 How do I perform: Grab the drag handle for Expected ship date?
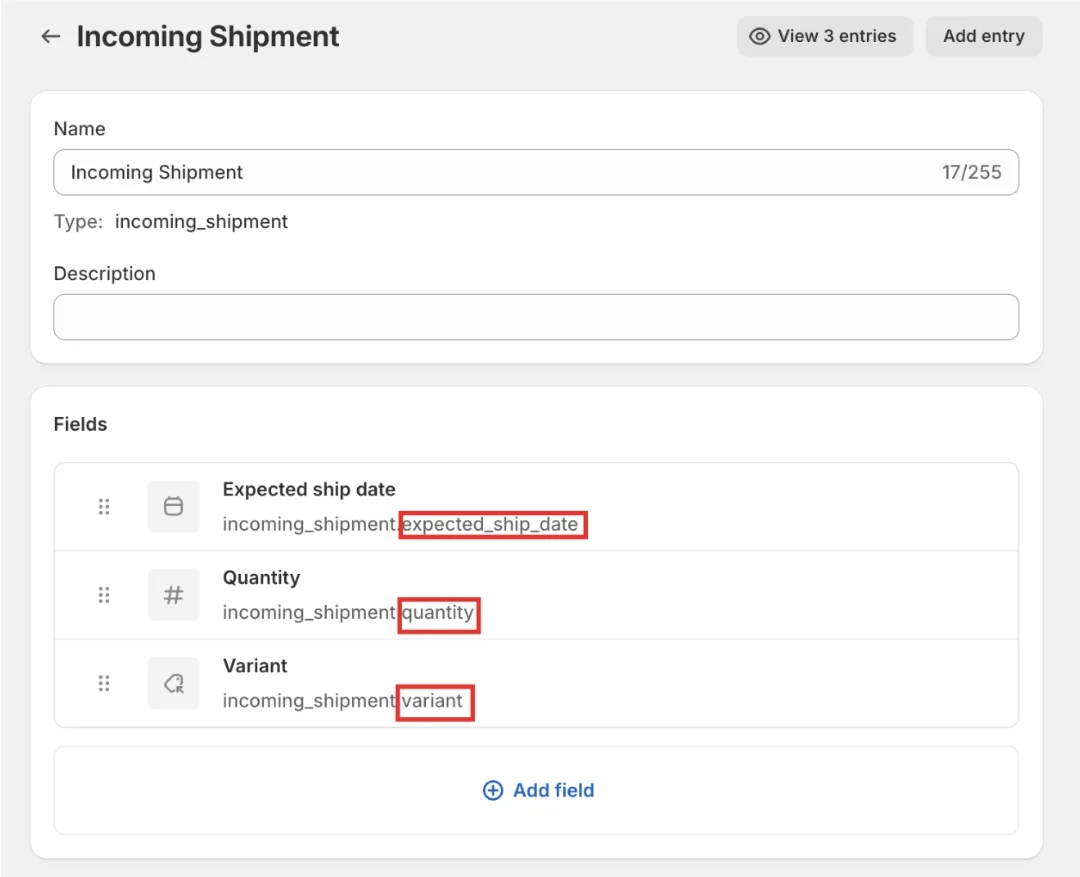click(104, 507)
